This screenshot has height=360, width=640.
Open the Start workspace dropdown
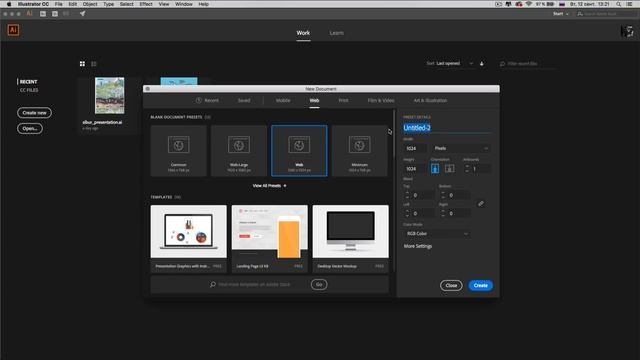561,14
